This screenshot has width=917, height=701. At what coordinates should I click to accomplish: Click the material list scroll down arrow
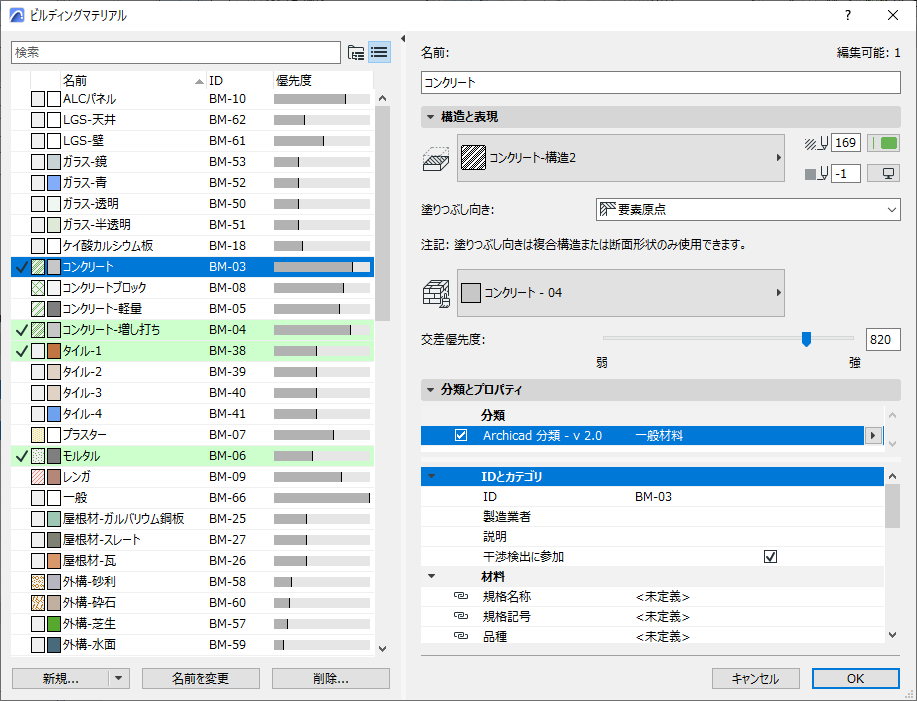[x=382, y=648]
